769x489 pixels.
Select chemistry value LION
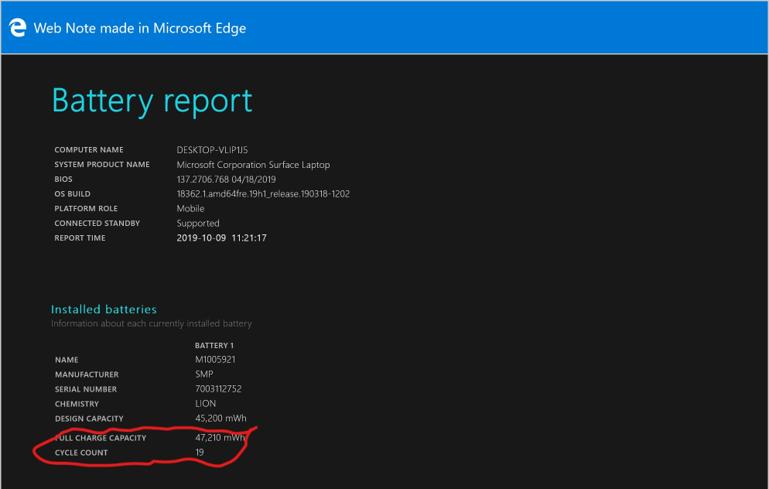pyautogui.click(x=205, y=404)
